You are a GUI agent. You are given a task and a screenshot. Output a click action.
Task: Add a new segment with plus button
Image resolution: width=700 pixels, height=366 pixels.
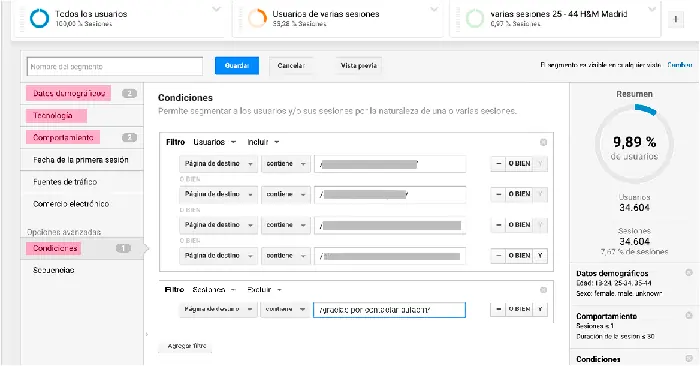tap(676, 19)
